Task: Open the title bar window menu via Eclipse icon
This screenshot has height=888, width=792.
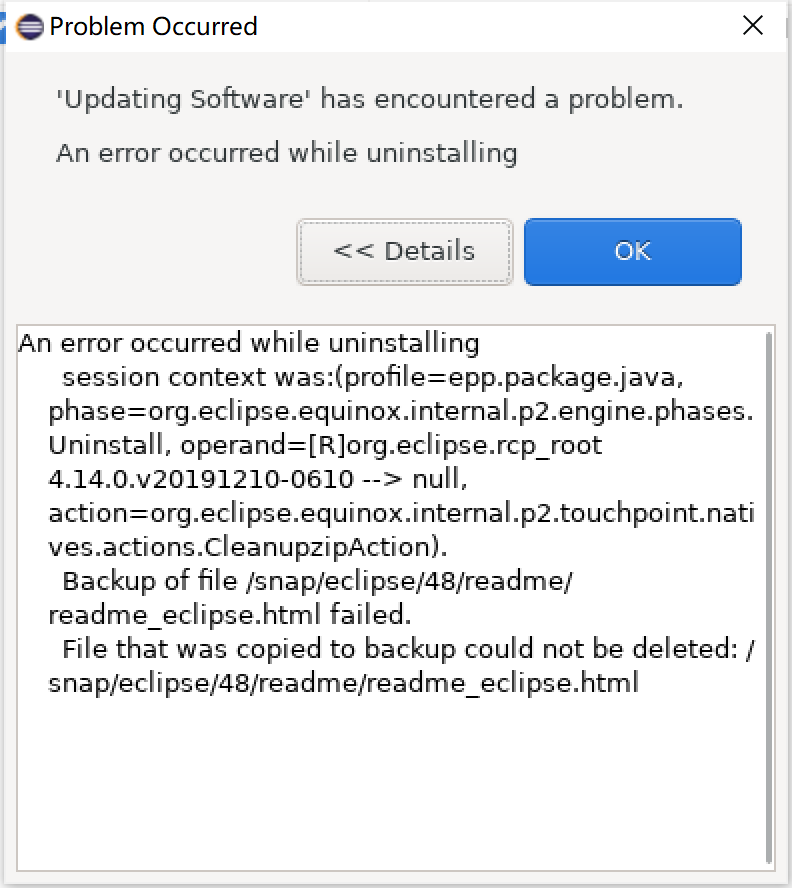Action: click(x=30, y=27)
